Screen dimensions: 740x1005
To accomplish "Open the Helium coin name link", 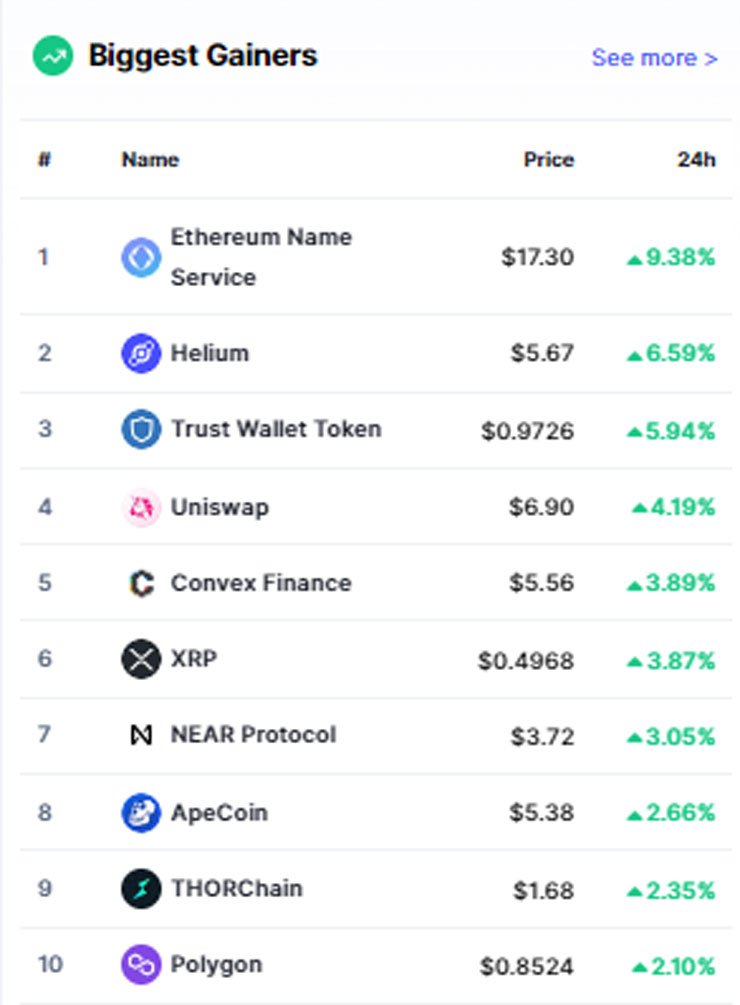I will point(210,353).
